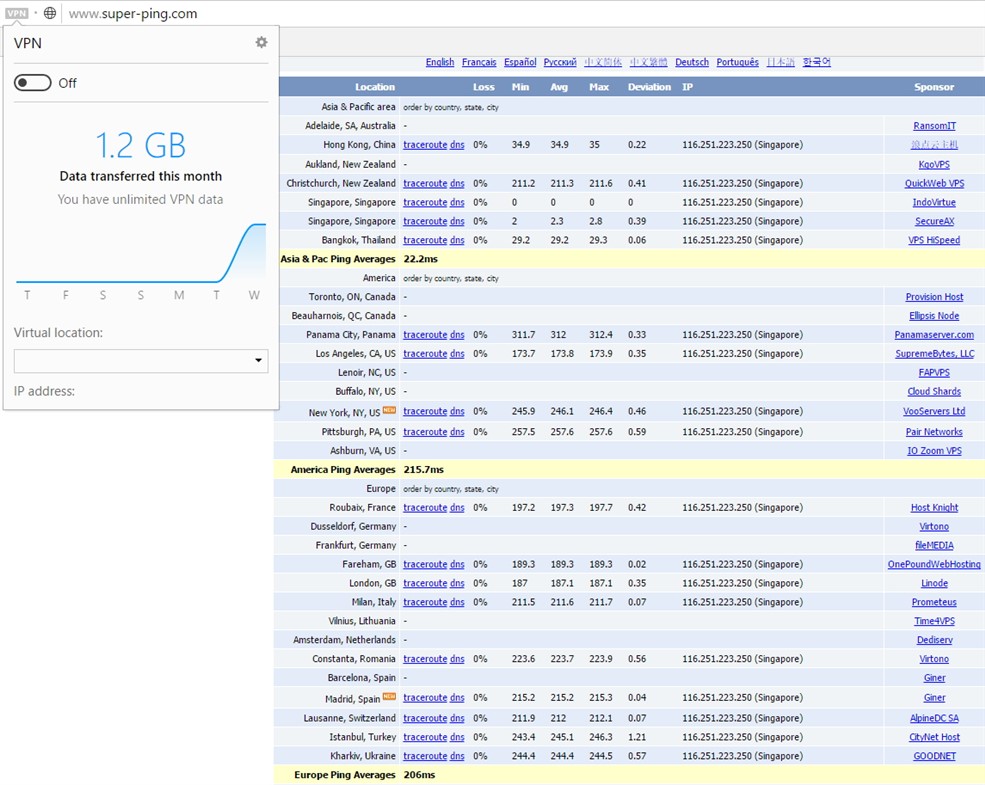Click traceroute for Kharkiv, Ukraine
The image size is (985, 785).
point(425,756)
